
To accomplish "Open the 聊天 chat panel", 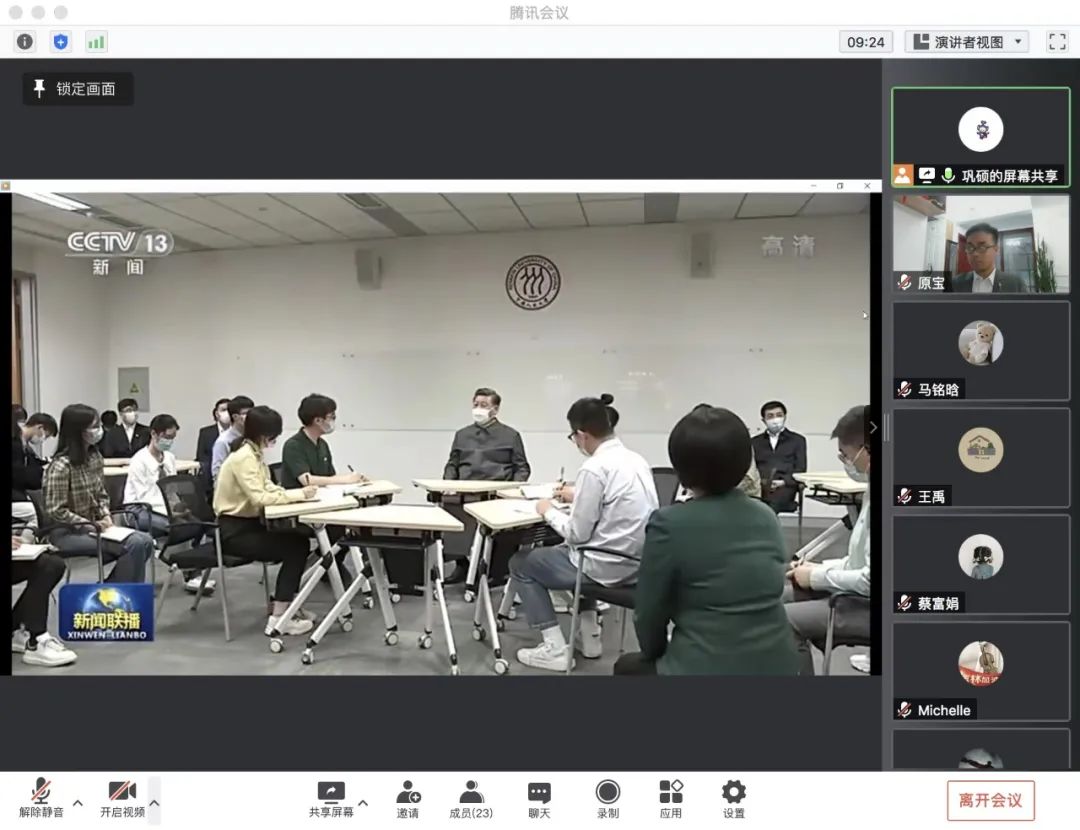I will 539,799.
